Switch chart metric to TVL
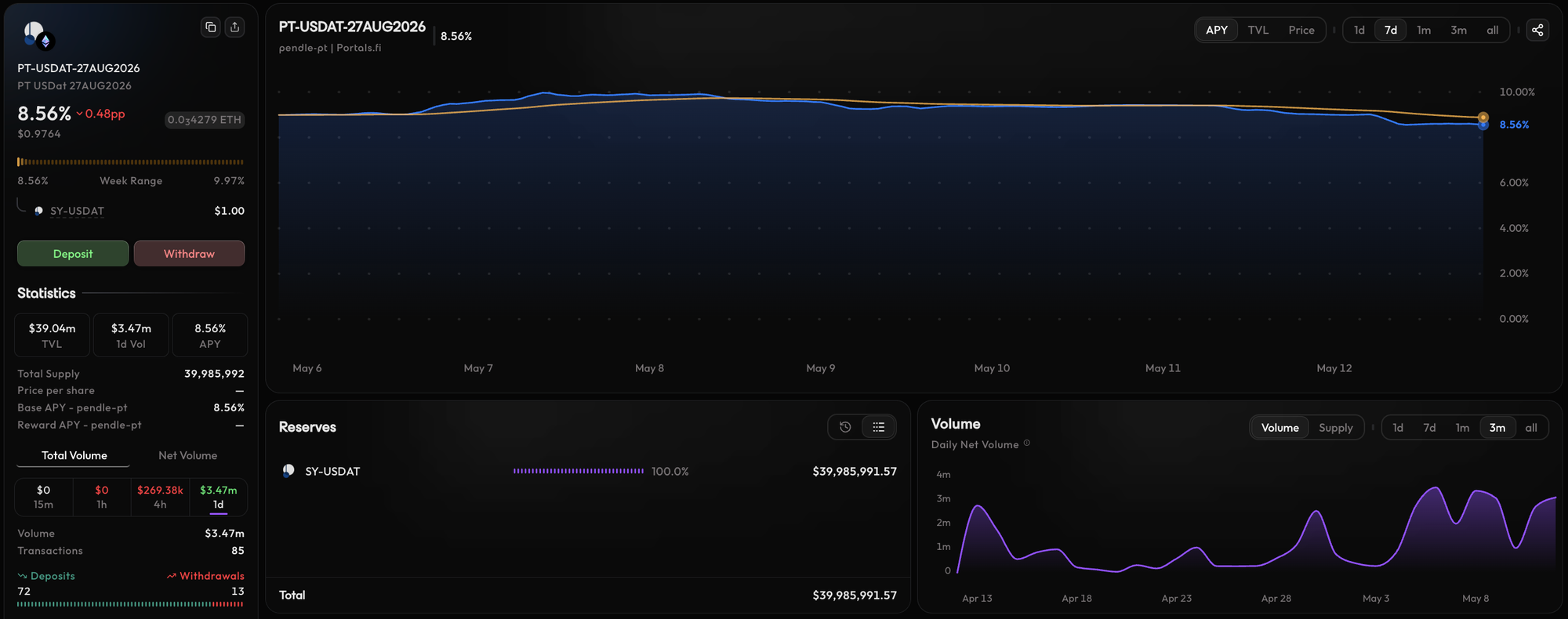Screen dimensions: 1568x619 1258,30
